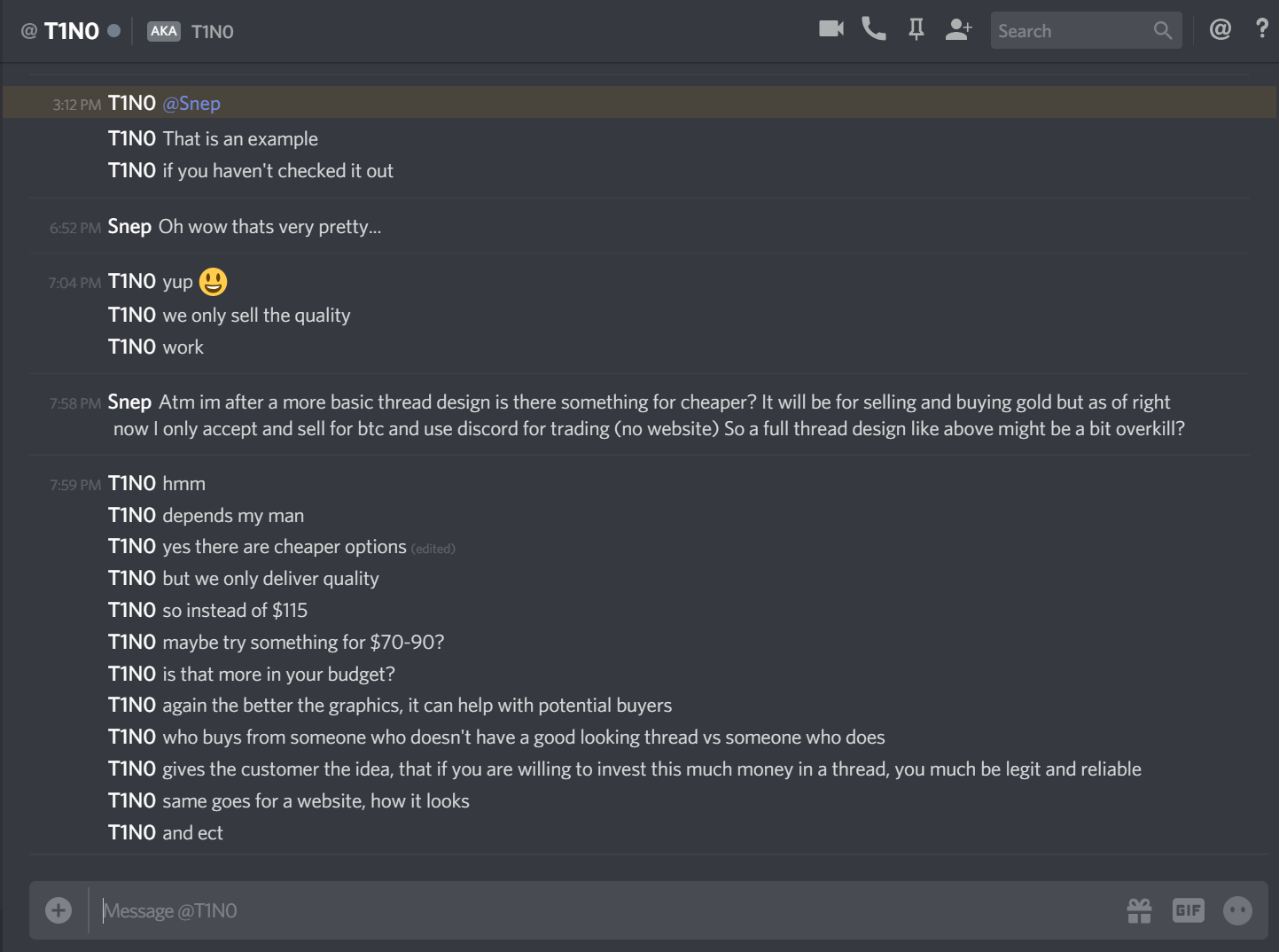Open the GIF picker
The height and width of the screenshot is (952, 1279).
[x=1188, y=910]
